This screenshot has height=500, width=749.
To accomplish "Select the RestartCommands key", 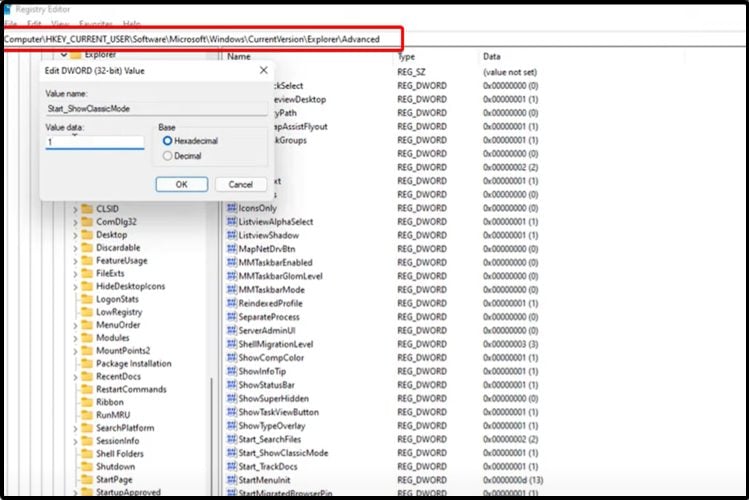I will click(x=131, y=389).
